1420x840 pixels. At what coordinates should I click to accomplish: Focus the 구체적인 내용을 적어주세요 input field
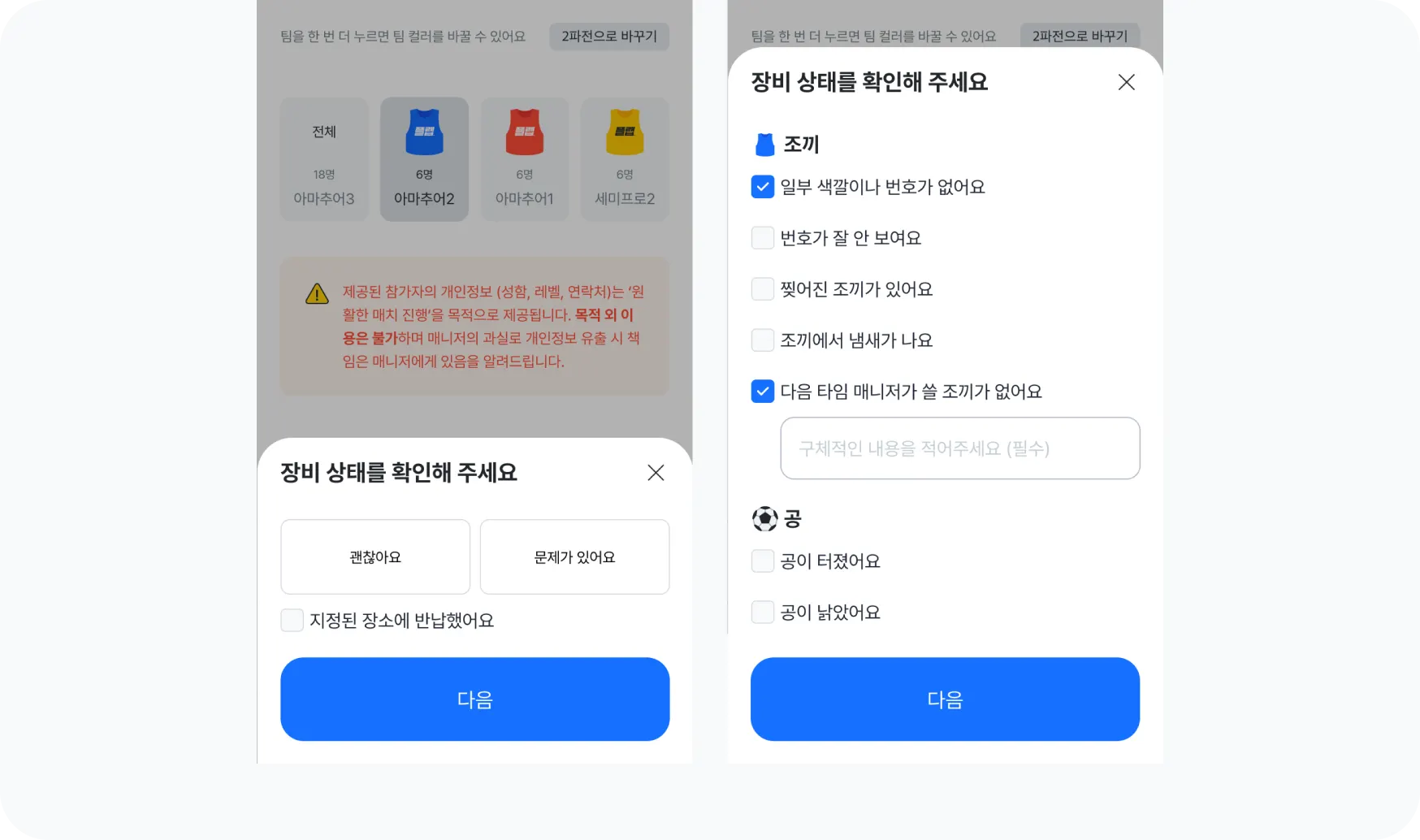[x=960, y=448]
